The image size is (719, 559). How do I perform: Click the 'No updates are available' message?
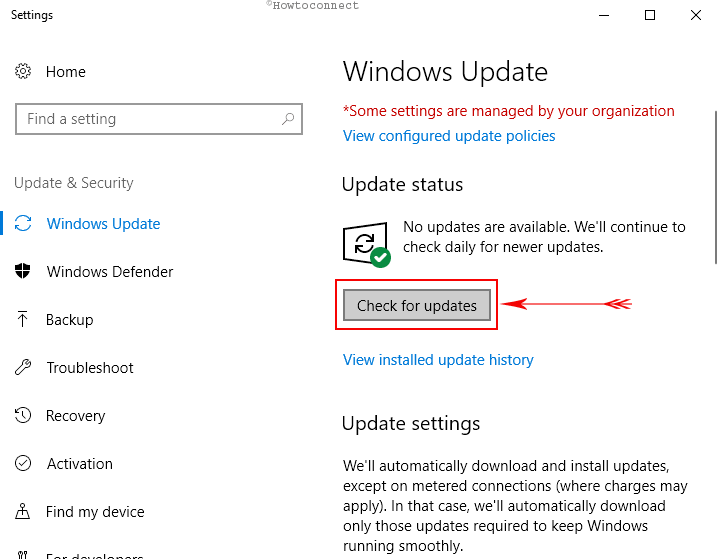click(x=544, y=237)
